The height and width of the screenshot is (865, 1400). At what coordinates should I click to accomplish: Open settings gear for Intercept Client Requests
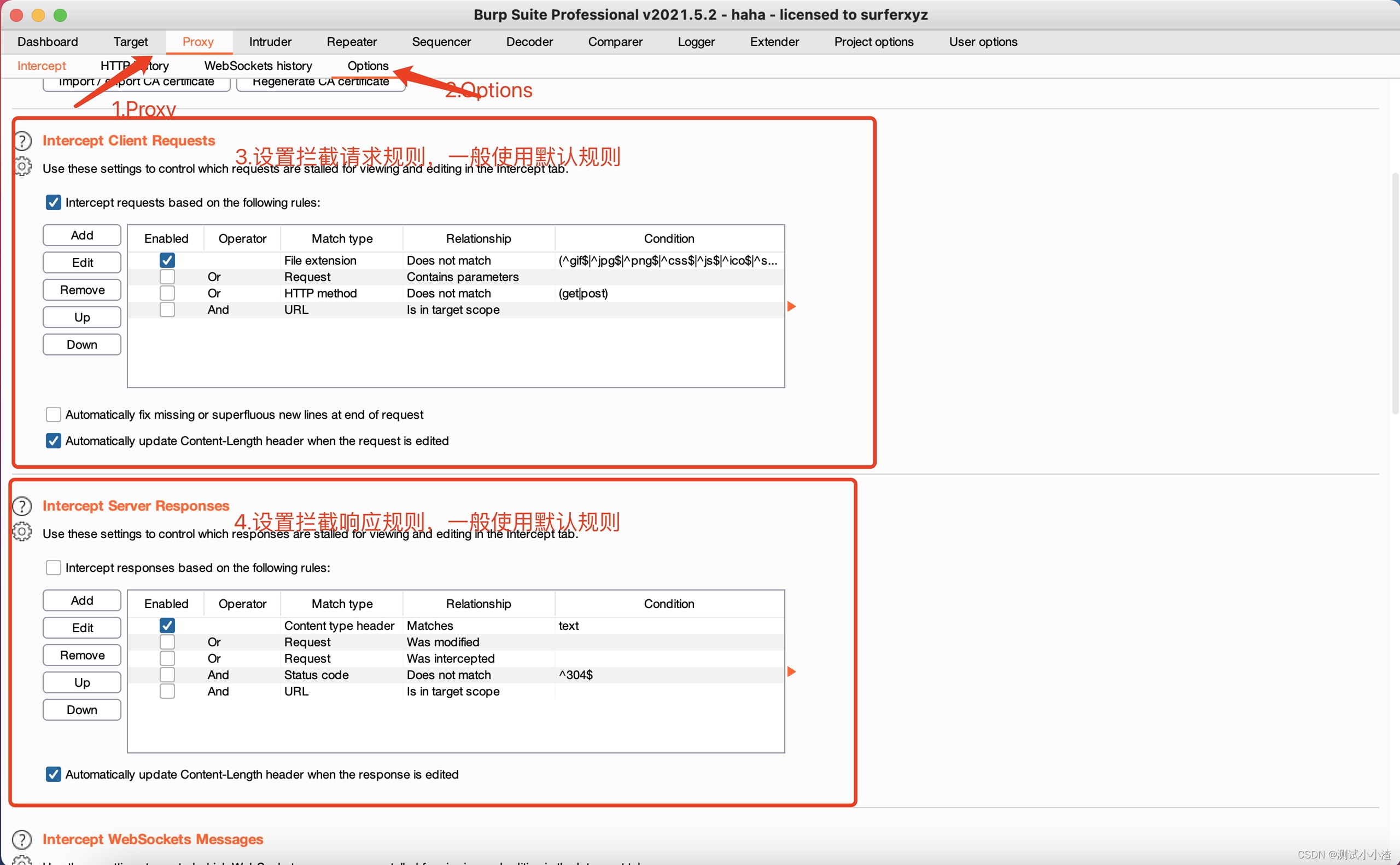coord(23,166)
